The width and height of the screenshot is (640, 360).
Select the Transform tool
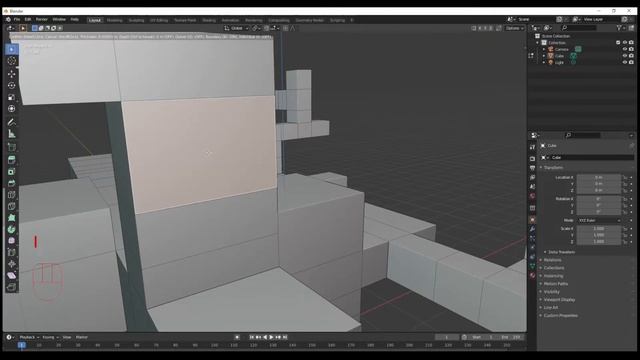pos(11,109)
